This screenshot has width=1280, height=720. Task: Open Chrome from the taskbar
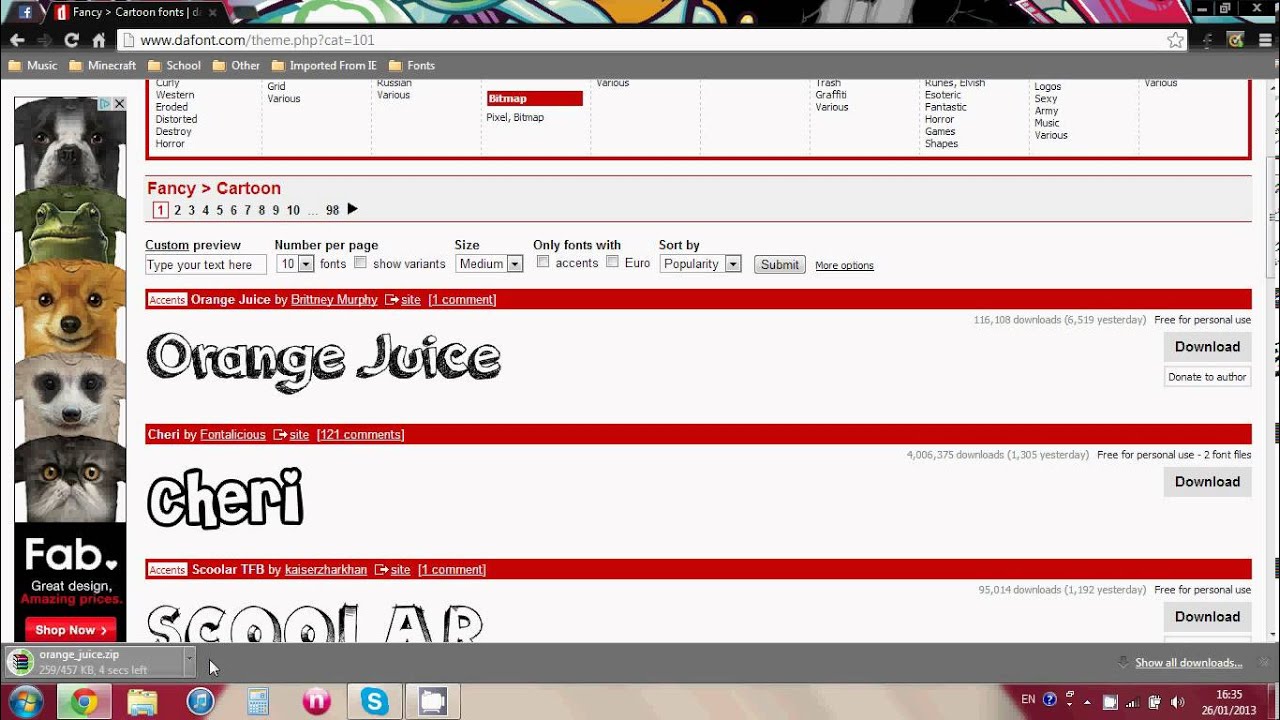[84, 702]
